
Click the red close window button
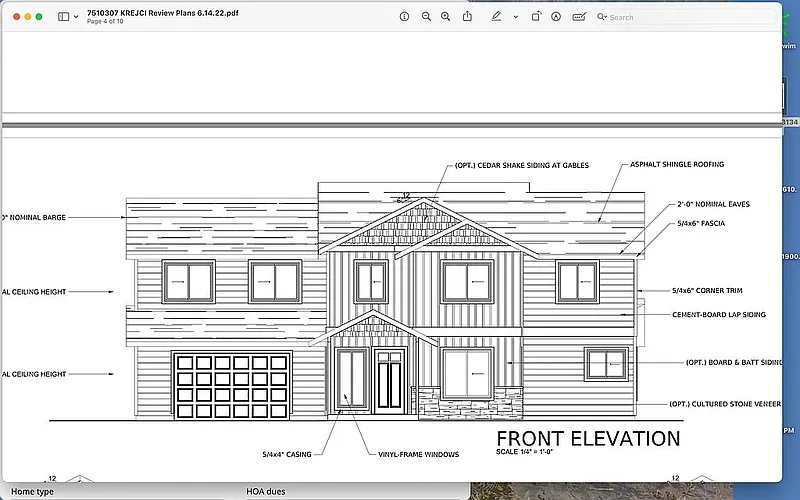pos(14,17)
